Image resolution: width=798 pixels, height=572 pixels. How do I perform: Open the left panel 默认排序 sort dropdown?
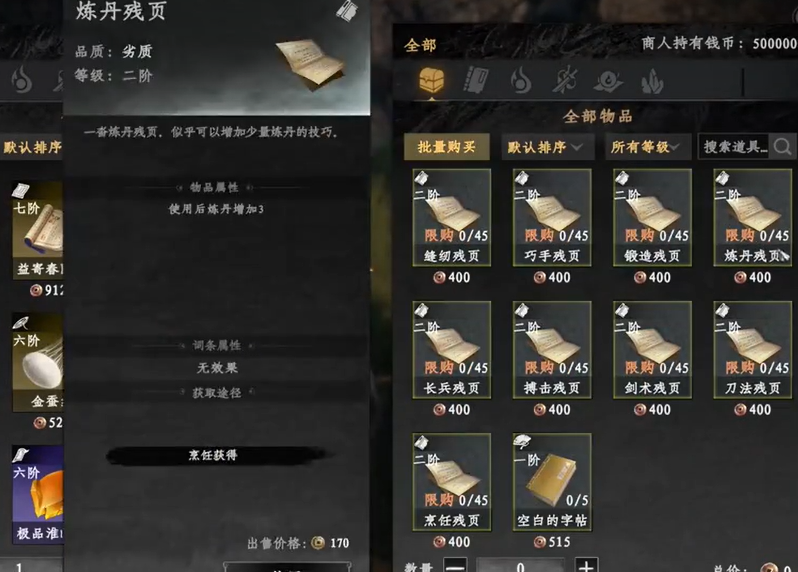(32, 147)
